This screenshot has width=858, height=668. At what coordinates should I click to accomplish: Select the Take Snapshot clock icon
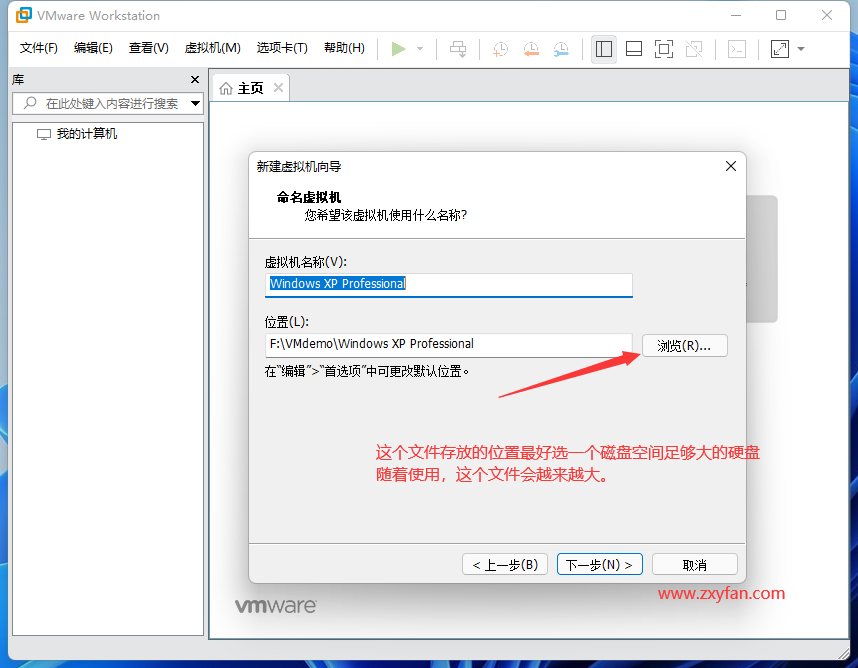[x=500, y=48]
